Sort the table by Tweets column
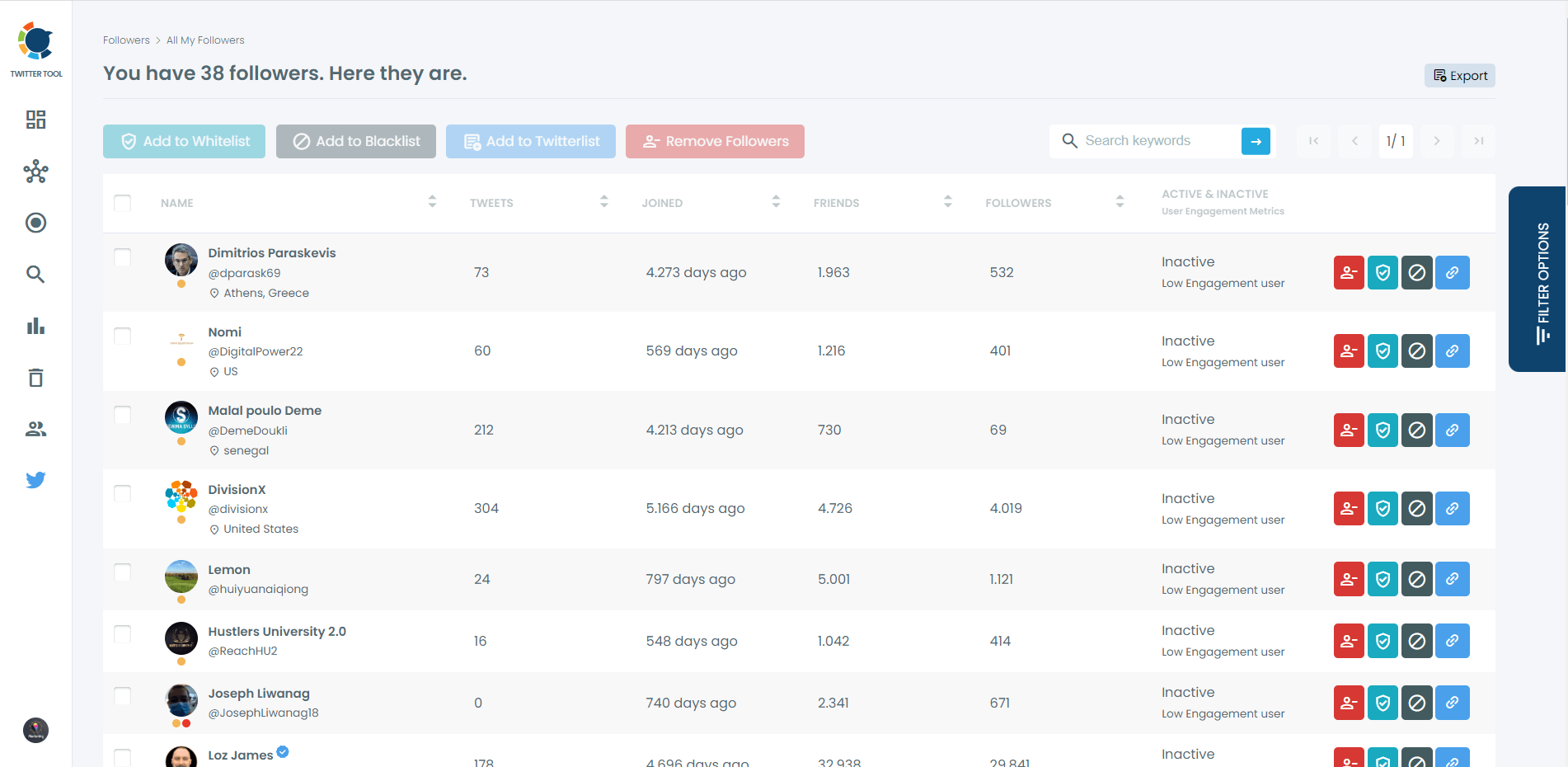Image resolution: width=1568 pixels, height=767 pixels. 604,202
